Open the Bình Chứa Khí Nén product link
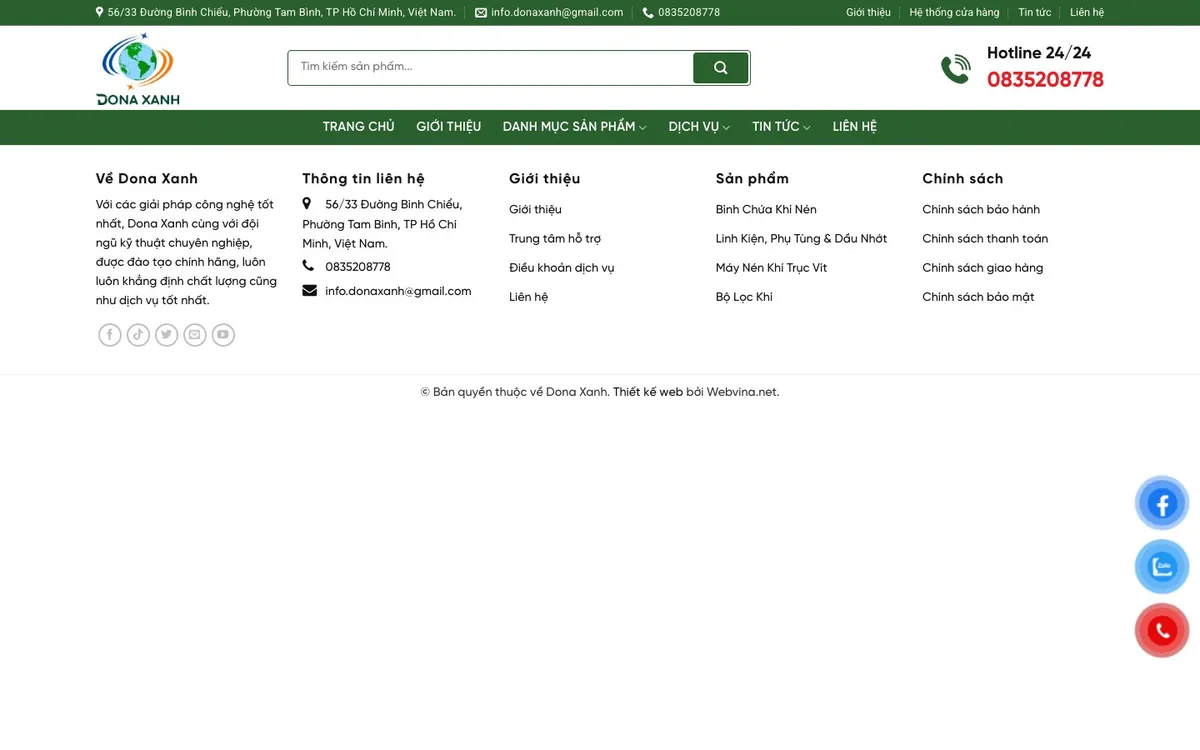Image resolution: width=1200 pixels, height=750 pixels. [766, 210]
